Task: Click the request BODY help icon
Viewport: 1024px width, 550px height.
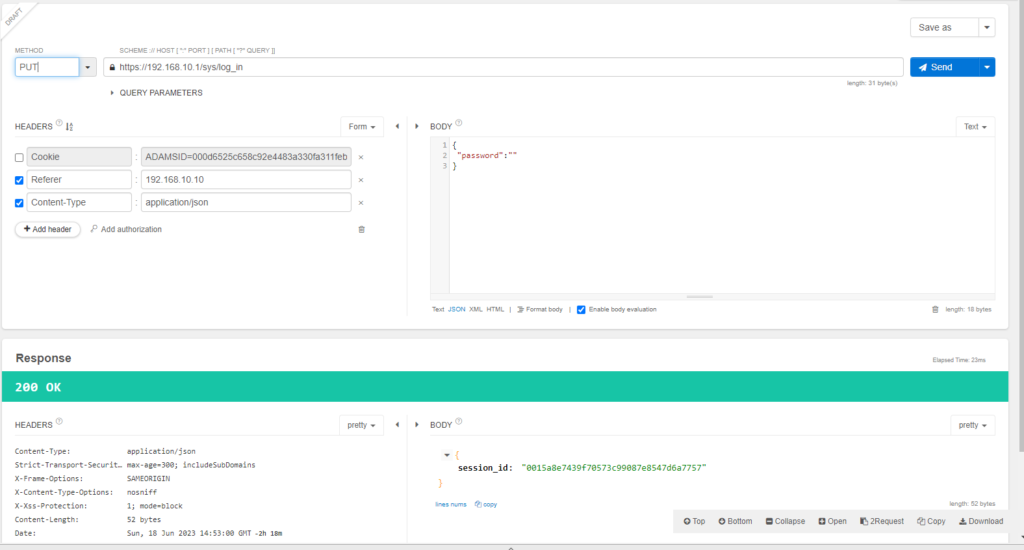Action: [x=458, y=123]
